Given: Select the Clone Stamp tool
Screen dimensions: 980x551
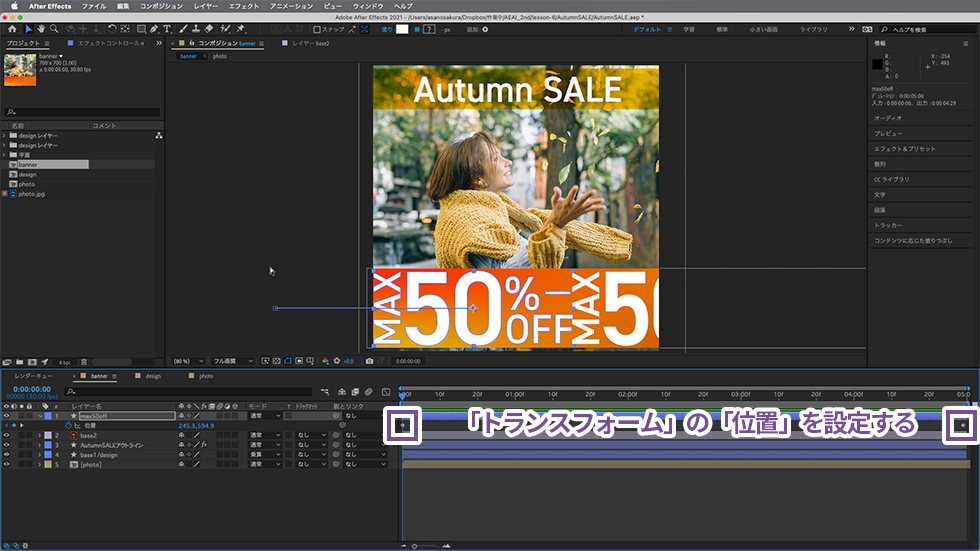Looking at the screenshot, I should [x=196, y=29].
